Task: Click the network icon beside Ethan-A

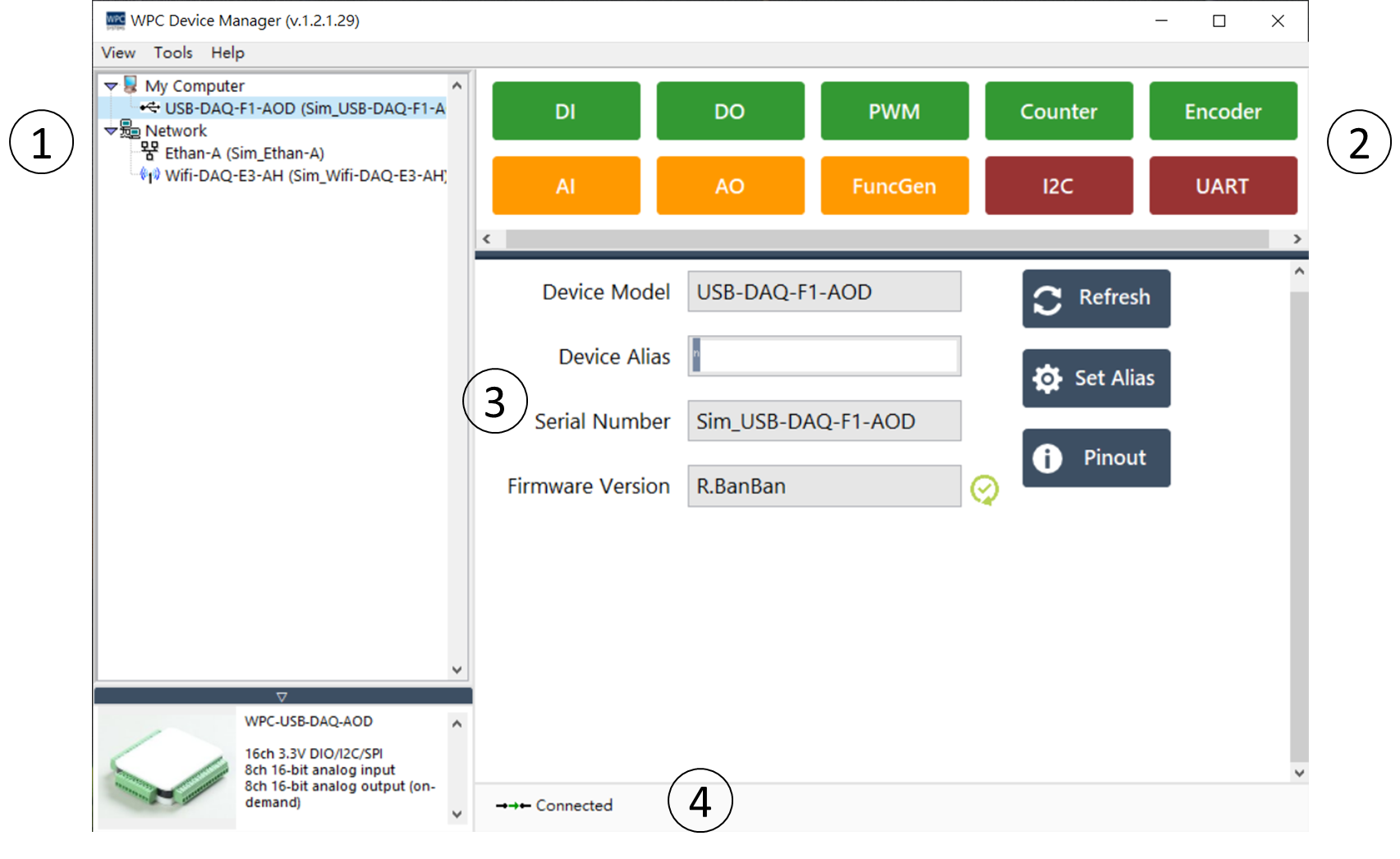Action: (x=150, y=152)
